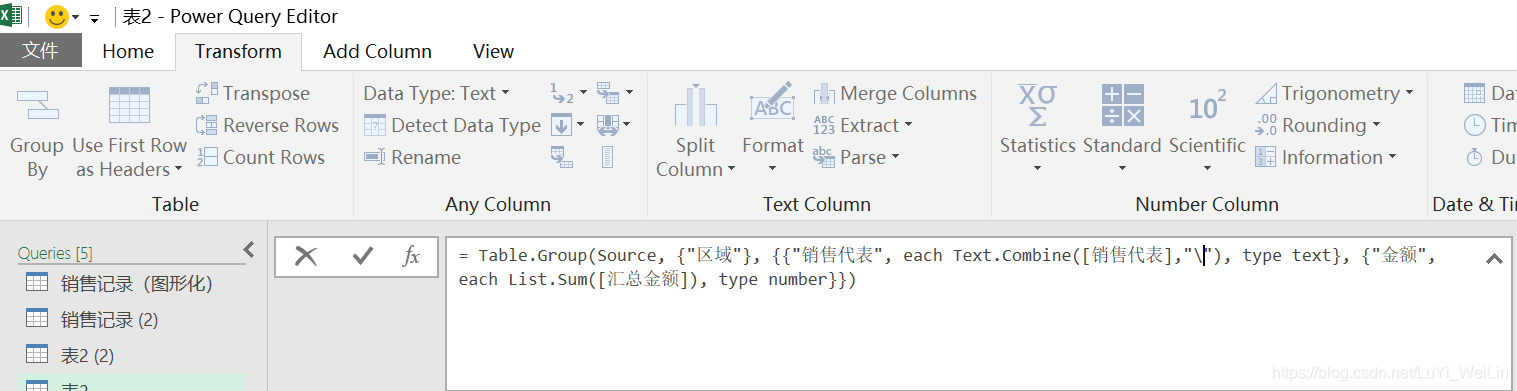Expand the Split Column dropdown arrow

[x=731, y=170]
